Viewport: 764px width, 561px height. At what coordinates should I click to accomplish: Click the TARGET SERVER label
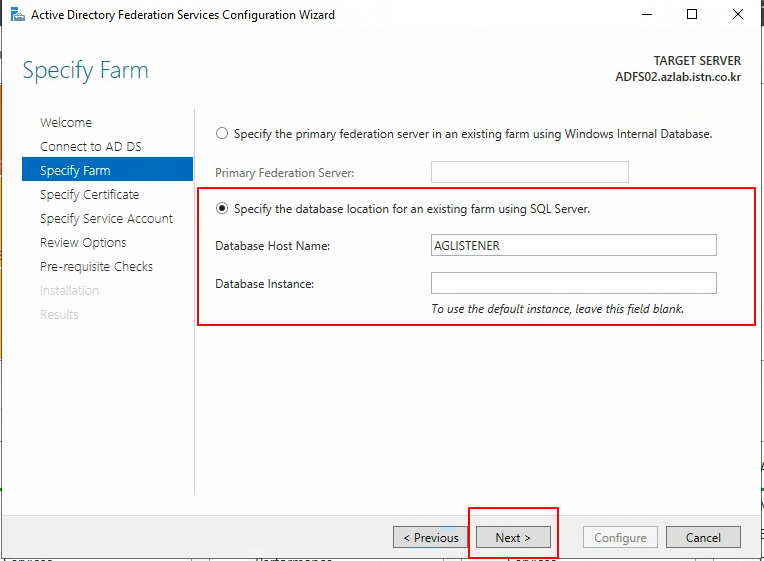tap(697, 60)
